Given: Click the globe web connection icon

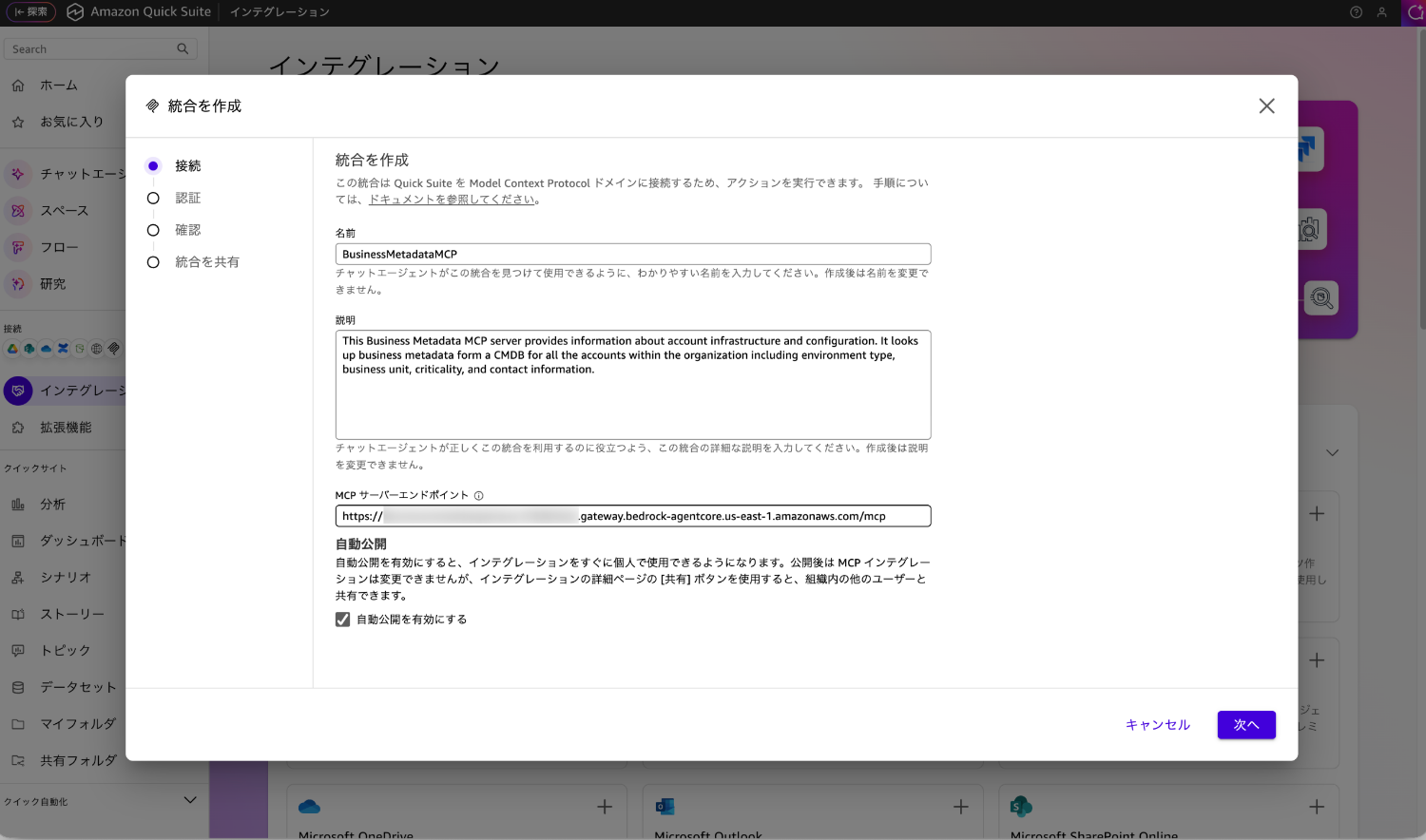Looking at the screenshot, I should tap(97, 349).
